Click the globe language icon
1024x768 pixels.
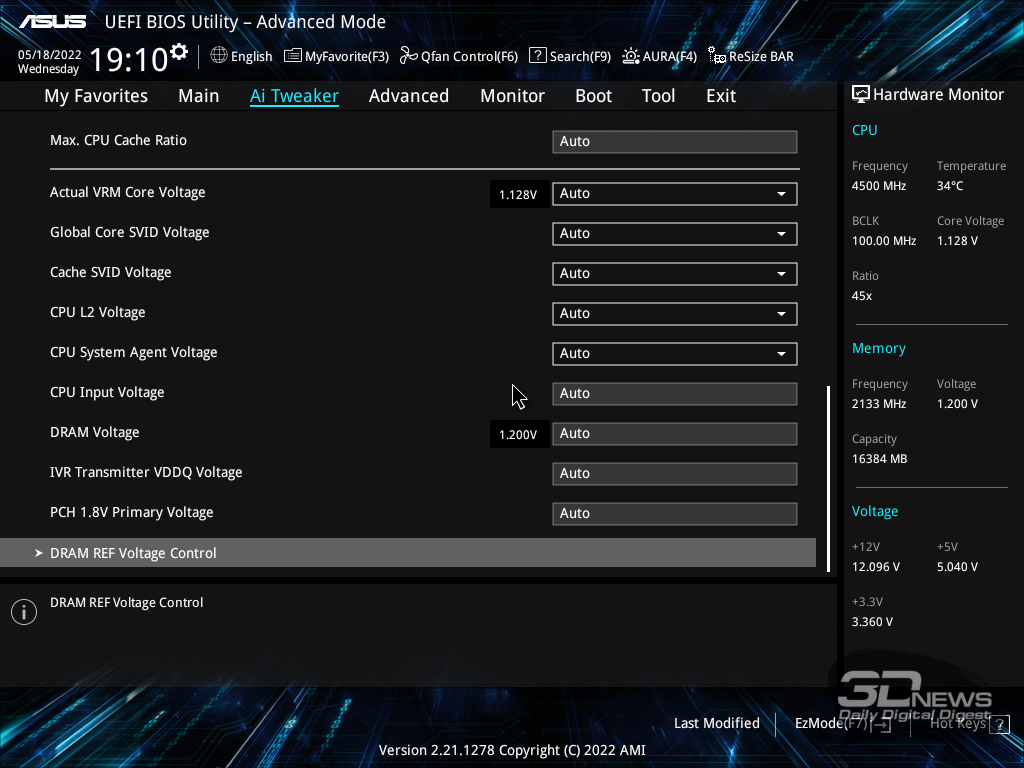219,56
